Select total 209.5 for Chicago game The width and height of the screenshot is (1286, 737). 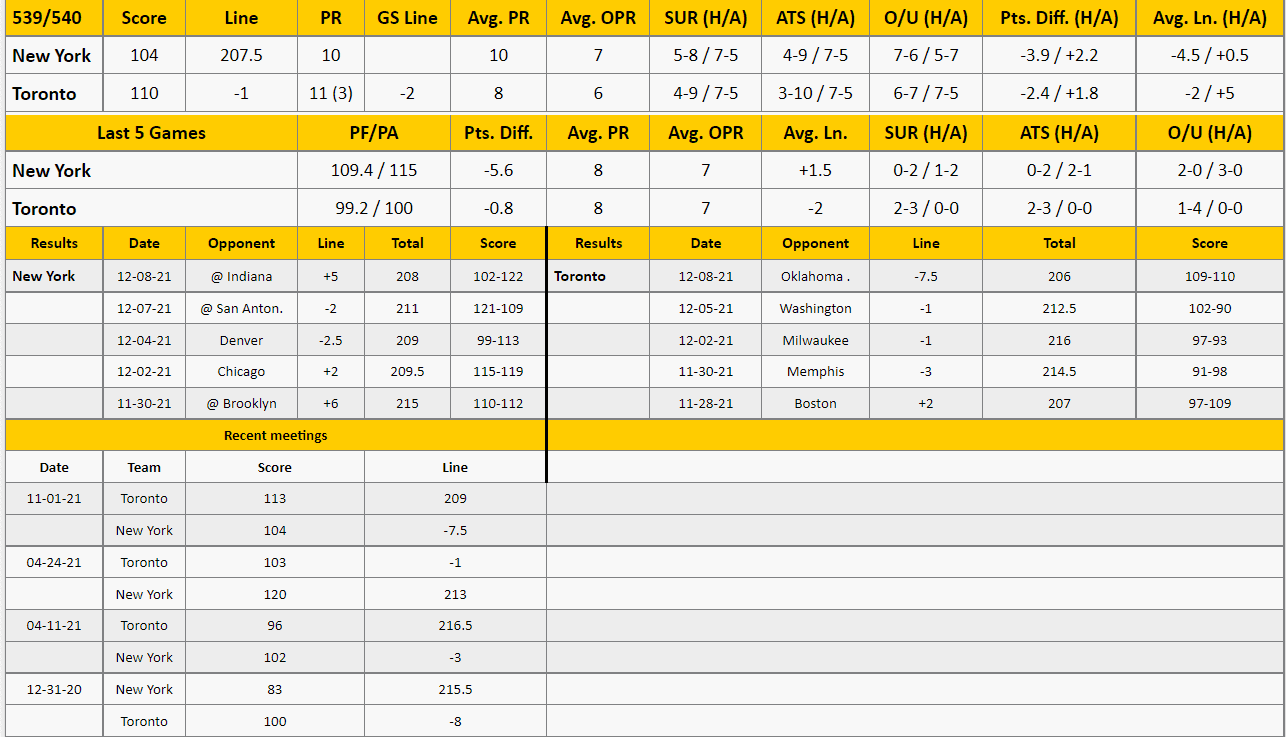(407, 372)
